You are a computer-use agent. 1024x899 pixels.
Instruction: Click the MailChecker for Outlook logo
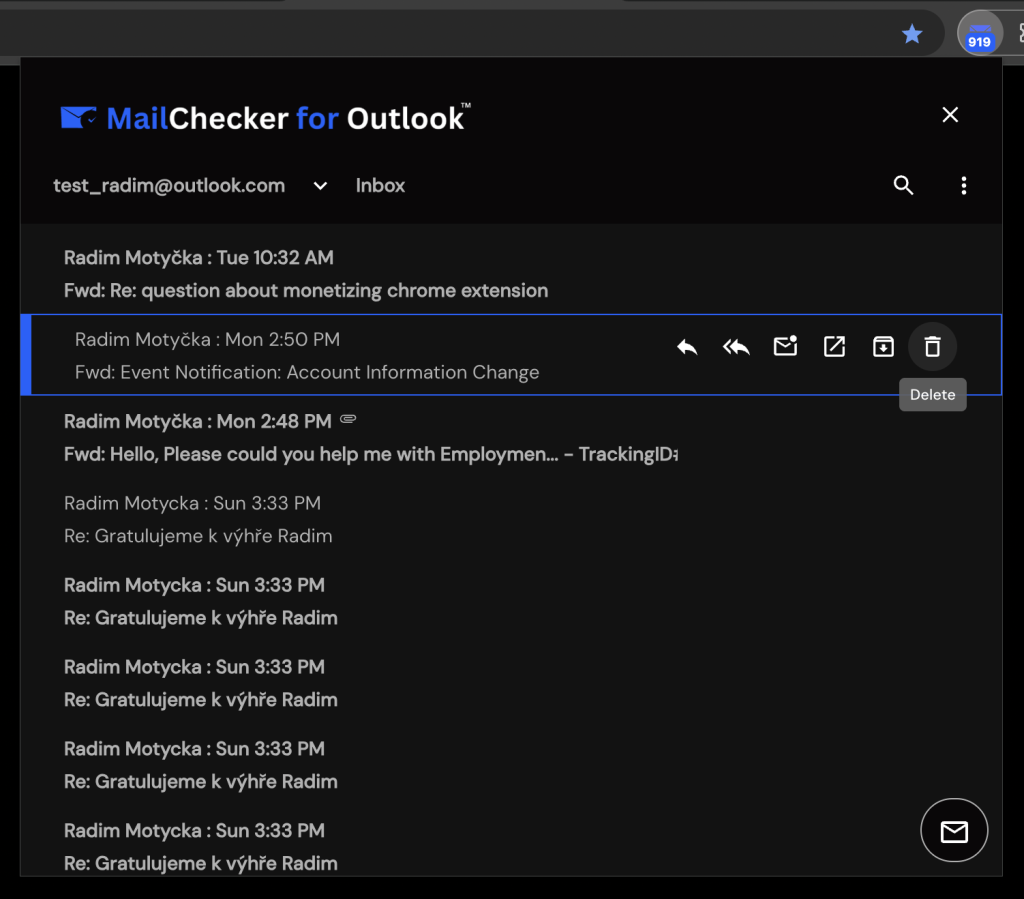click(x=266, y=118)
